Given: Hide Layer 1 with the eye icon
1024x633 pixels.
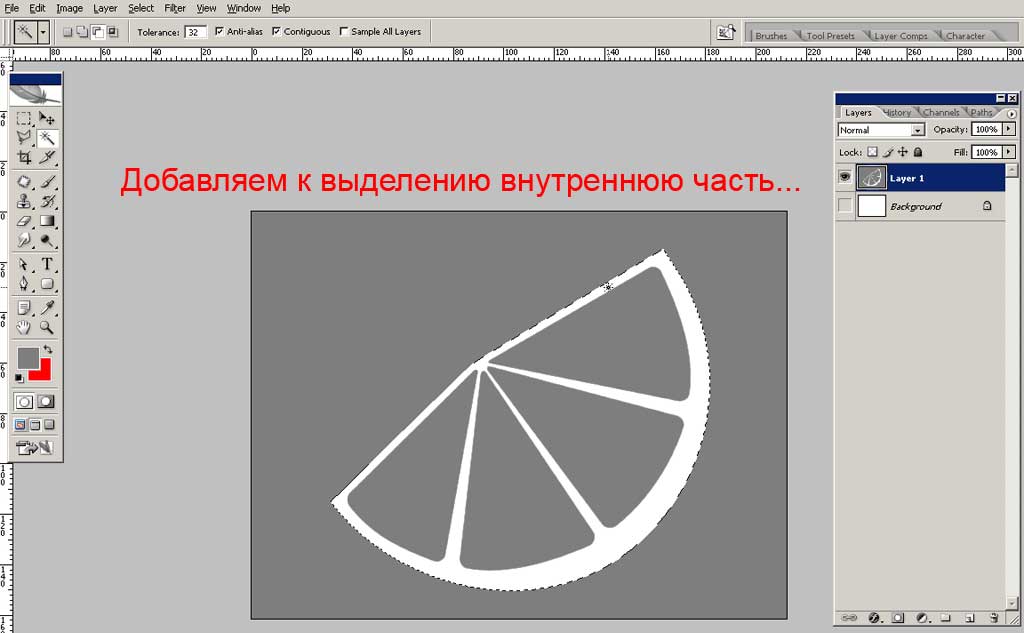Looking at the screenshot, I should [845, 178].
